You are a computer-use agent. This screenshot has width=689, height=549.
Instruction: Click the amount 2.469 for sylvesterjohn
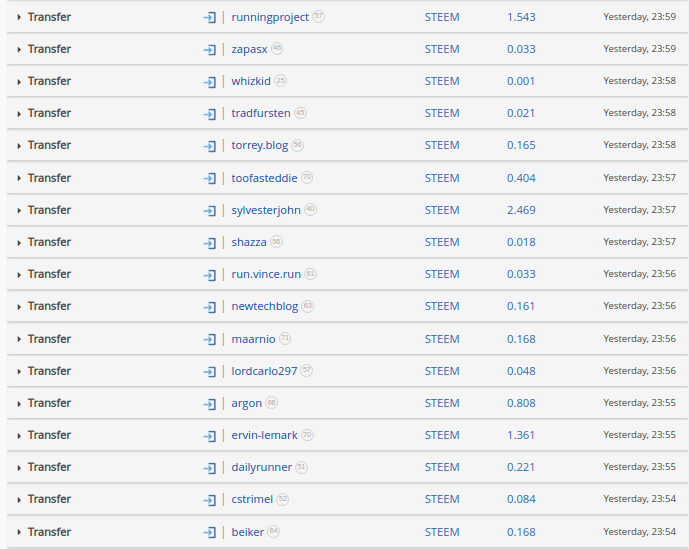pos(521,210)
